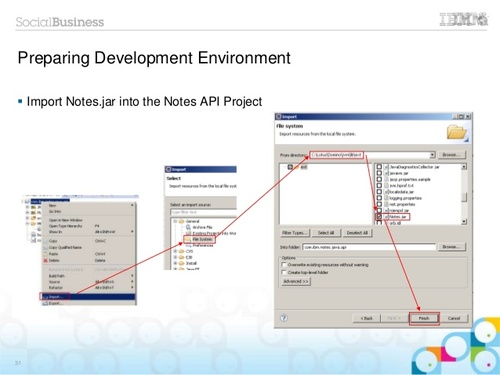This screenshot has width=500, height=375.
Task: Click the Notes.jar file icon
Action: 387,217
